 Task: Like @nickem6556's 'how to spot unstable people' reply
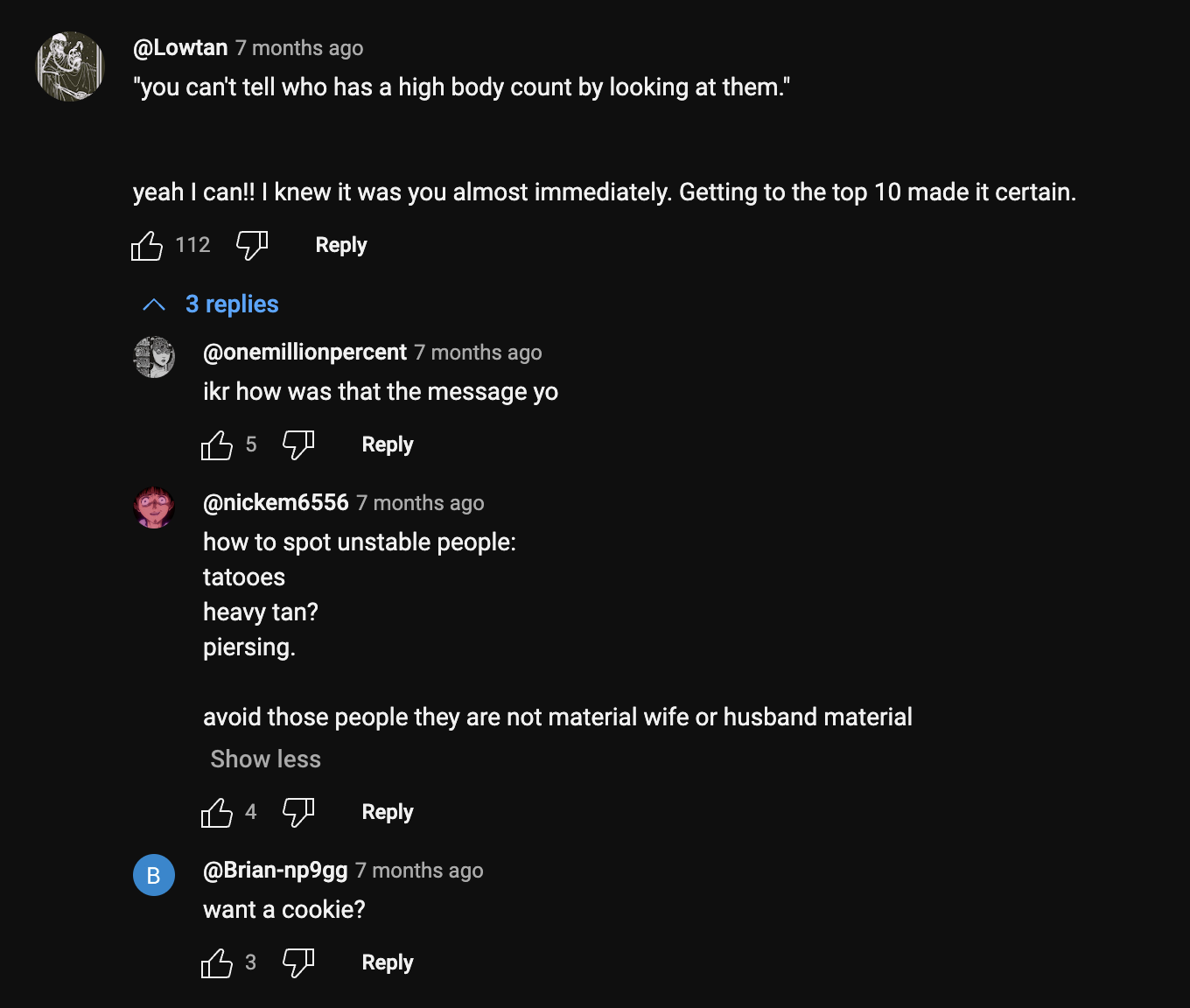(216, 812)
